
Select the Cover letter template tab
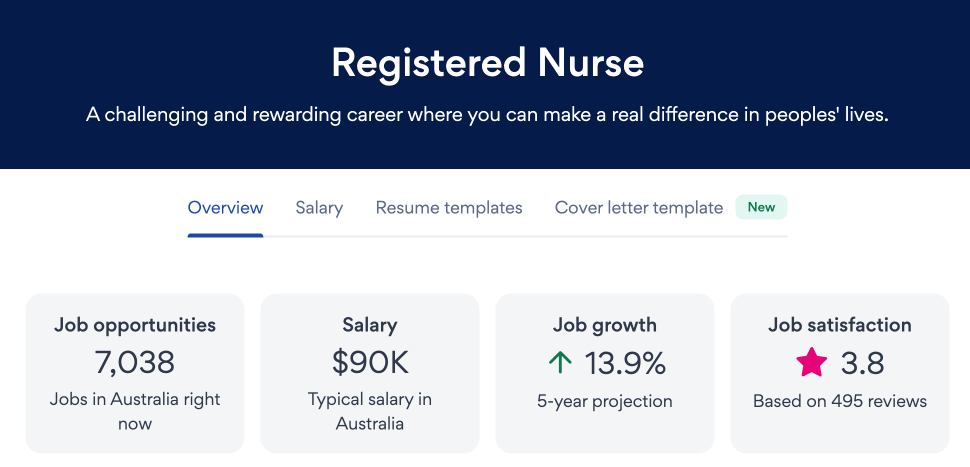pos(638,208)
